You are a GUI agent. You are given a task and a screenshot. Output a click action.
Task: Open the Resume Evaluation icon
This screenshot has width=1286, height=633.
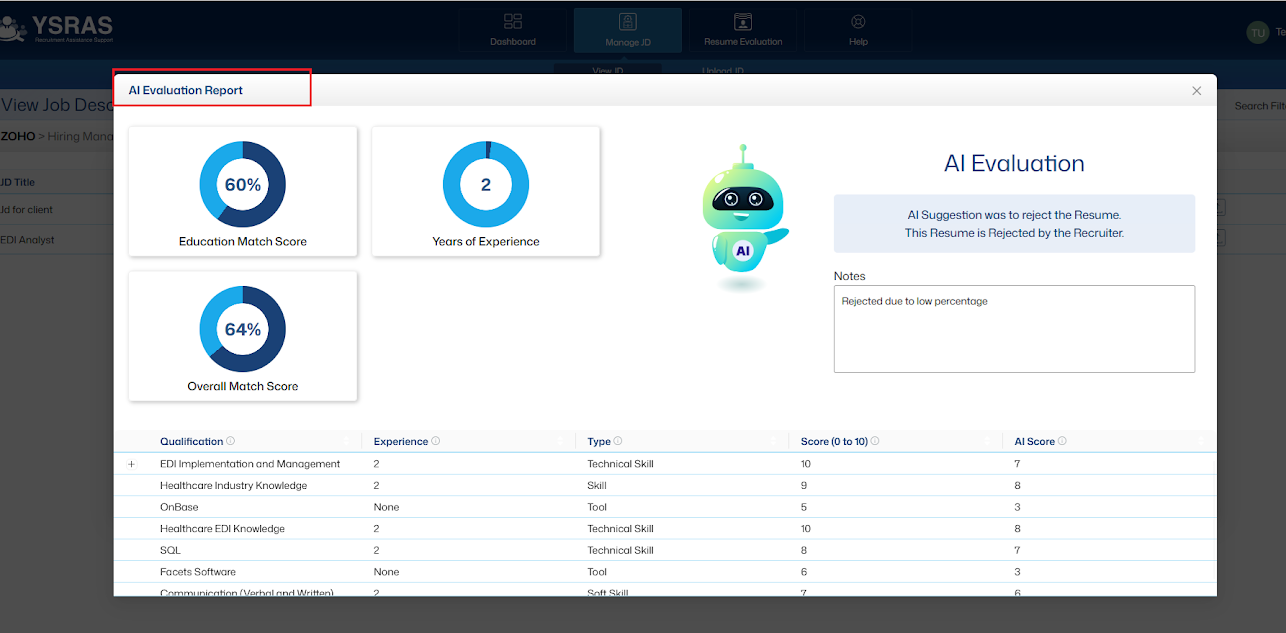click(742, 22)
